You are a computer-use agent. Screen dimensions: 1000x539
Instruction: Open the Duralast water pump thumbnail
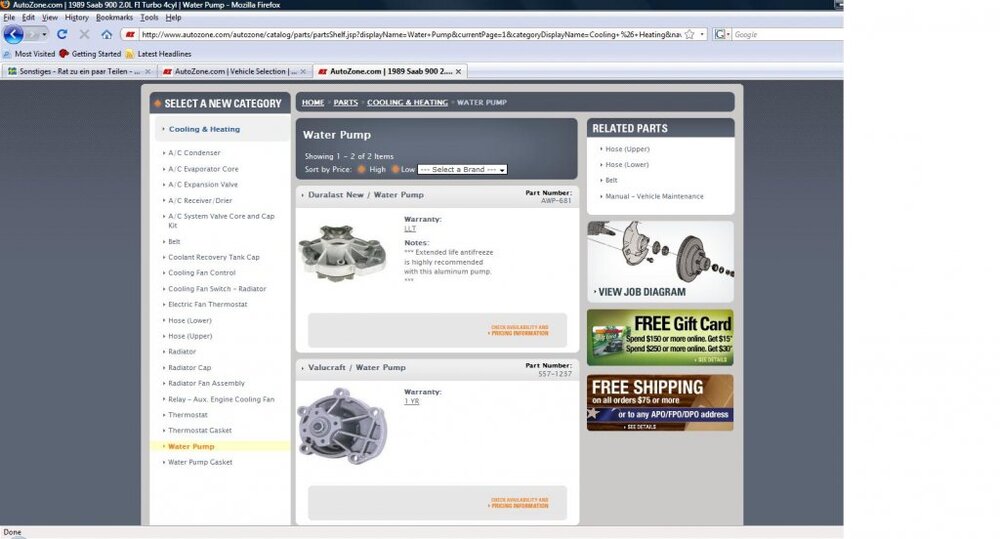pyautogui.click(x=342, y=252)
